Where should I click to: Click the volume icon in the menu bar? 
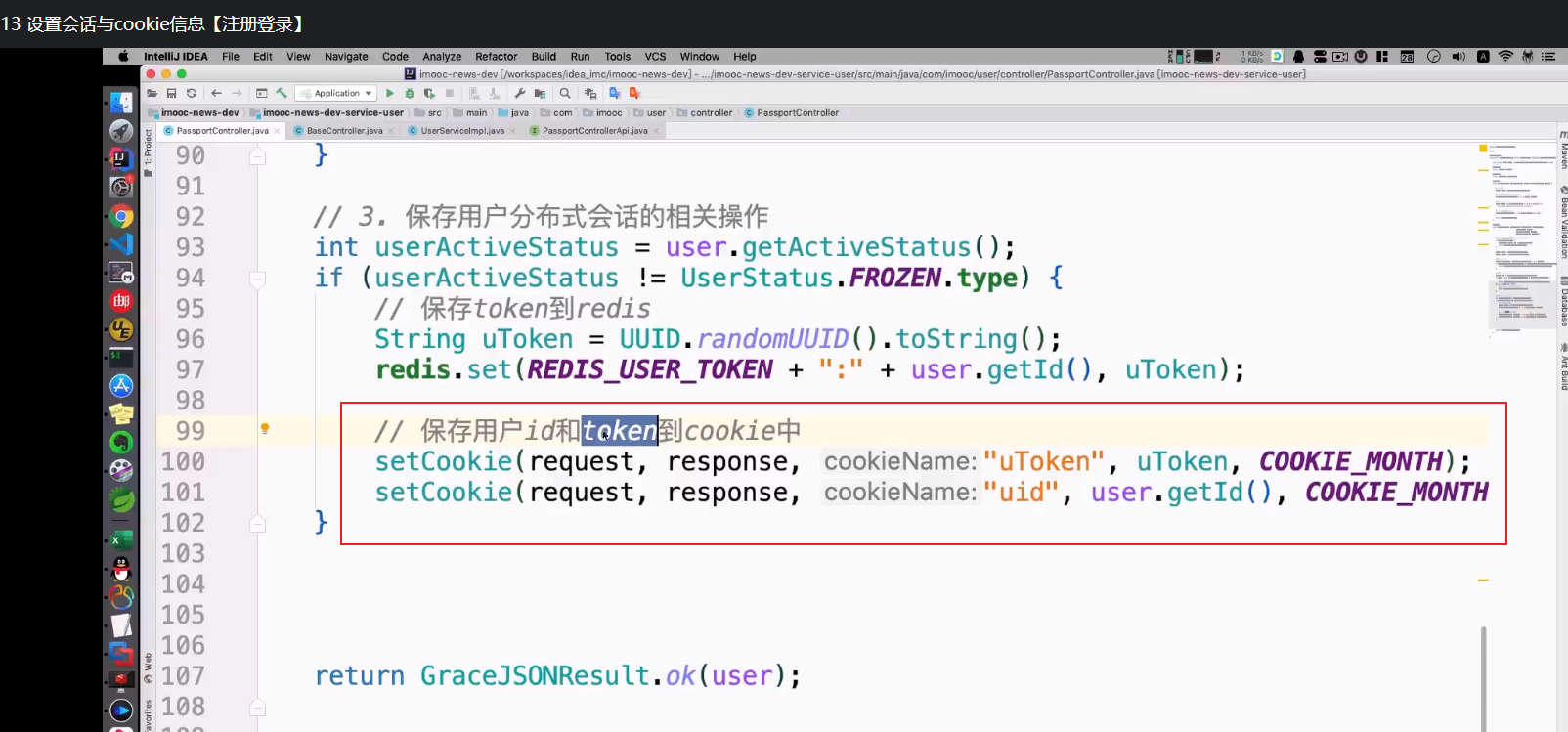pos(1459,57)
